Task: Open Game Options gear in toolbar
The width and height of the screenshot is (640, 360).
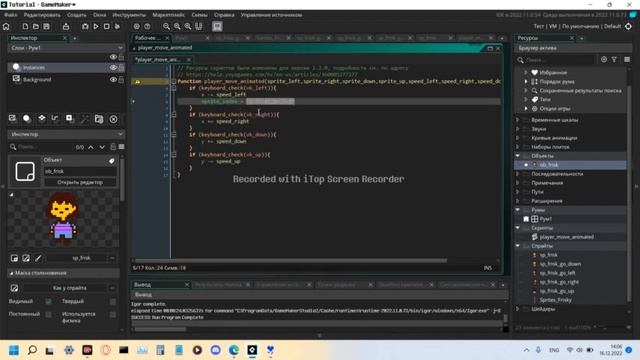Action: 136,27
